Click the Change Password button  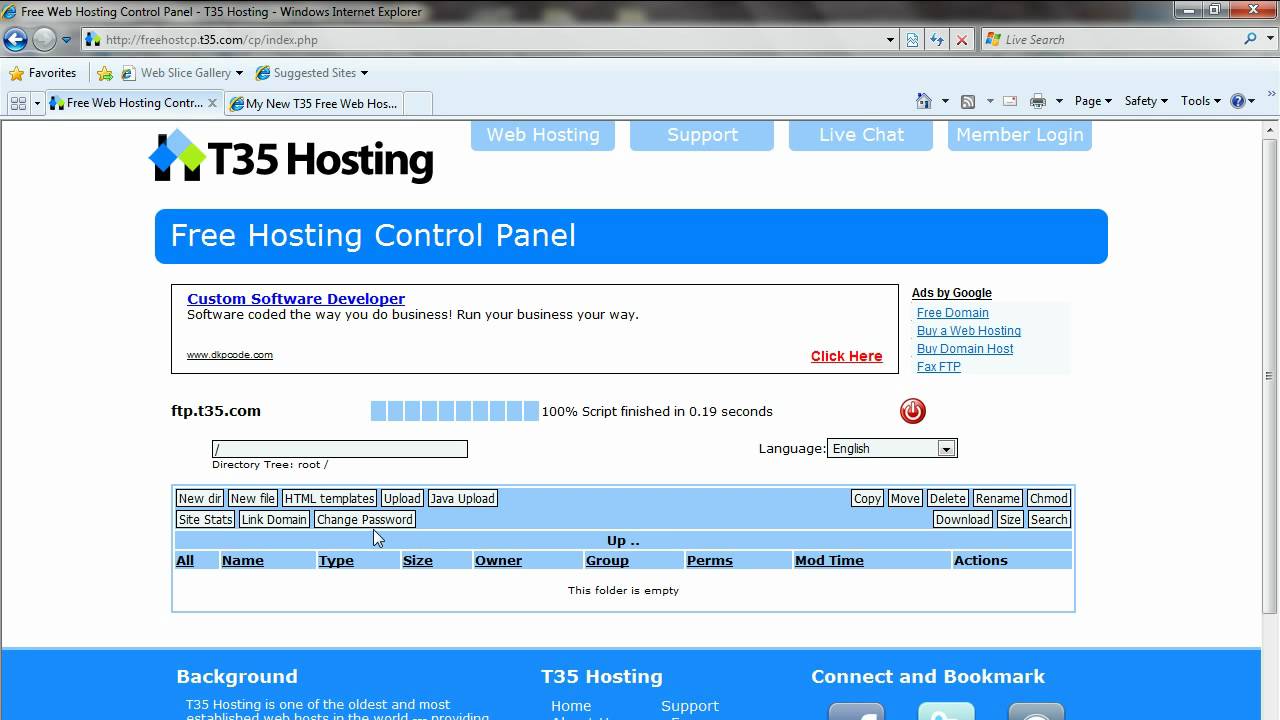[x=364, y=519]
